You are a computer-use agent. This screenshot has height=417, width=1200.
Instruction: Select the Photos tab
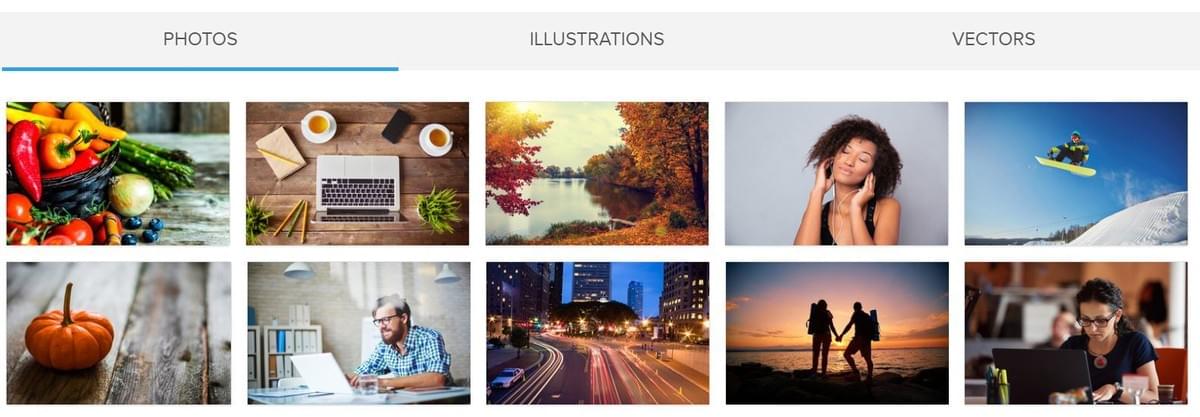click(200, 40)
